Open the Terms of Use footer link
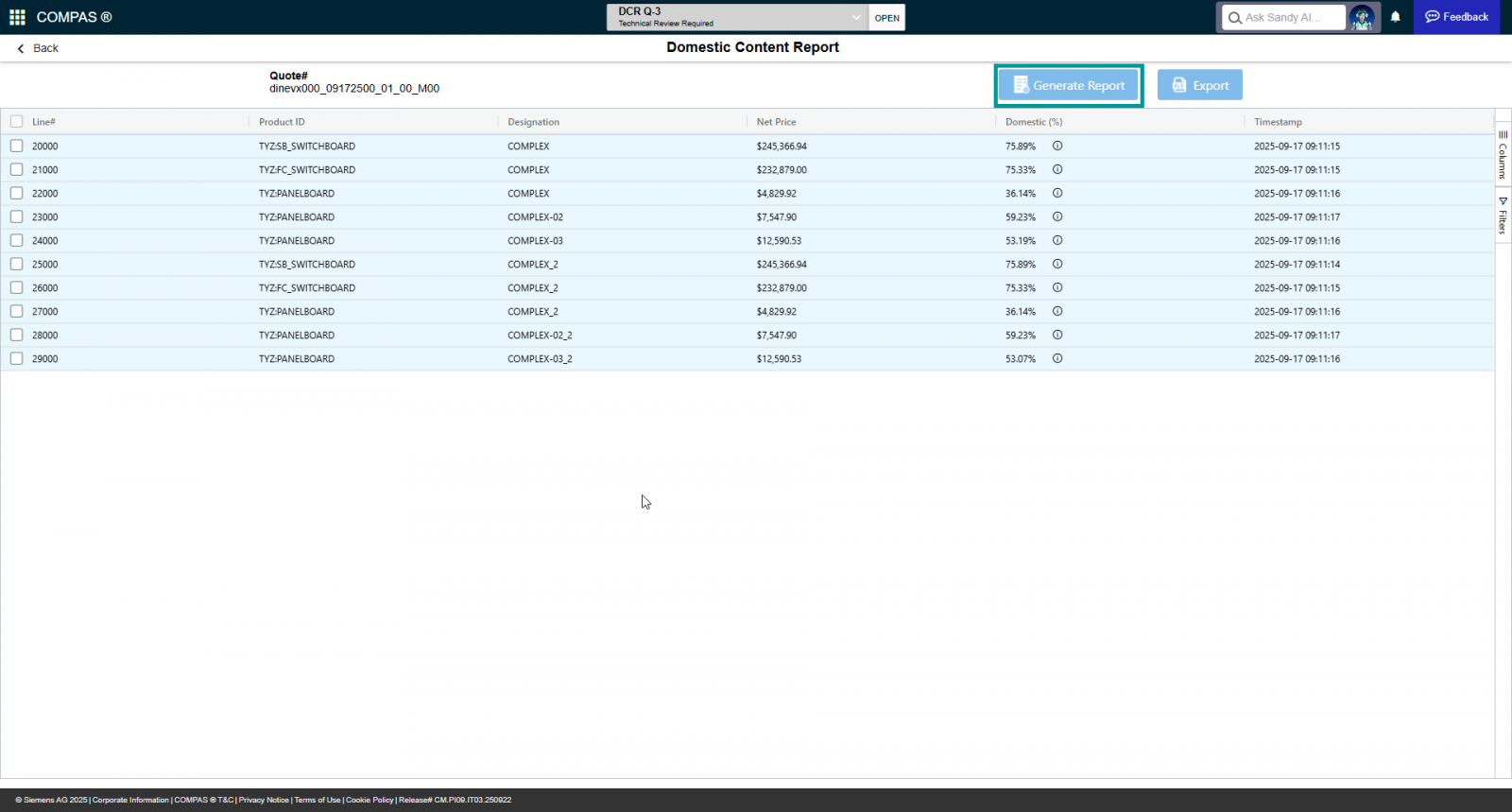 tap(317, 800)
